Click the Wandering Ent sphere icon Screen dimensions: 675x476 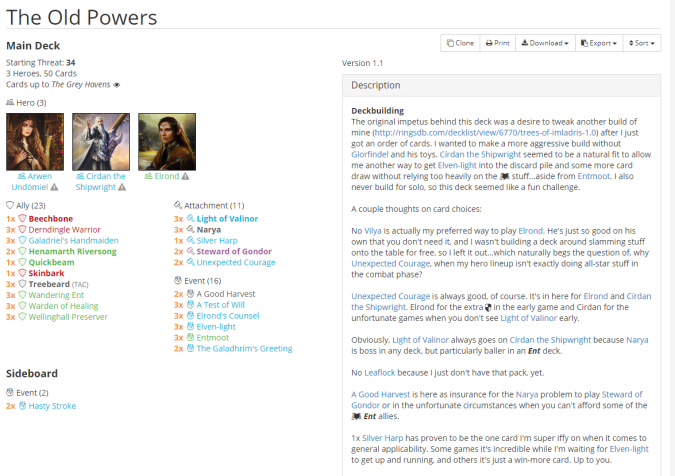tap(22, 295)
